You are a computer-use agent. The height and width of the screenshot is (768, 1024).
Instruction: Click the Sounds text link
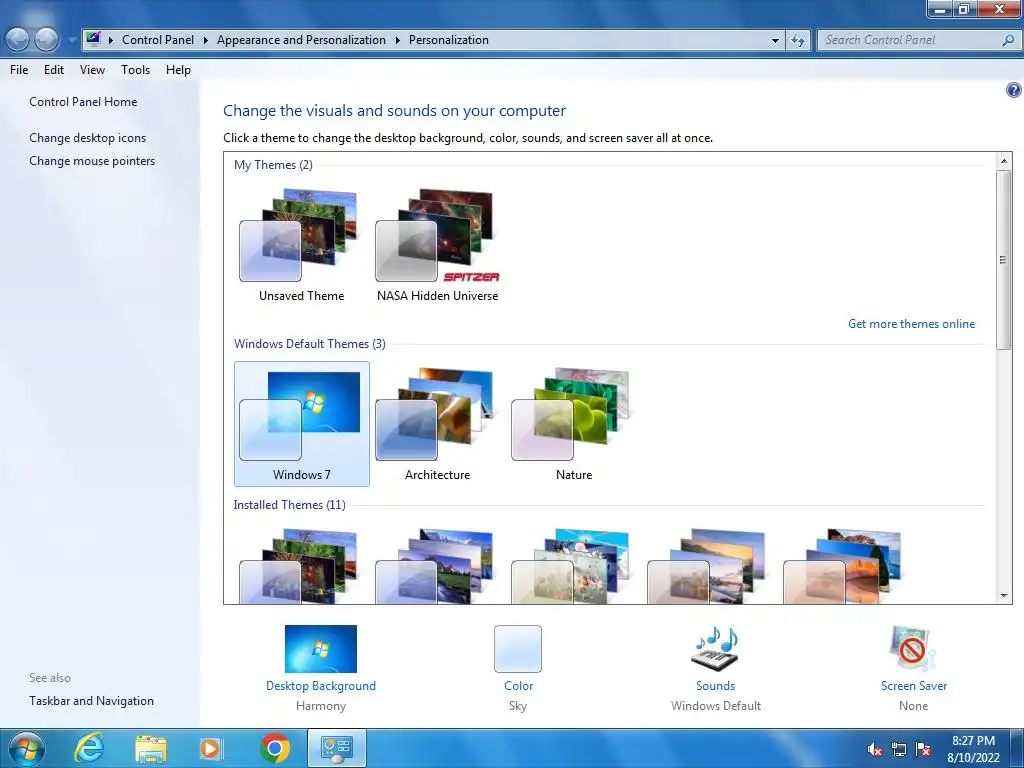click(715, 686)
